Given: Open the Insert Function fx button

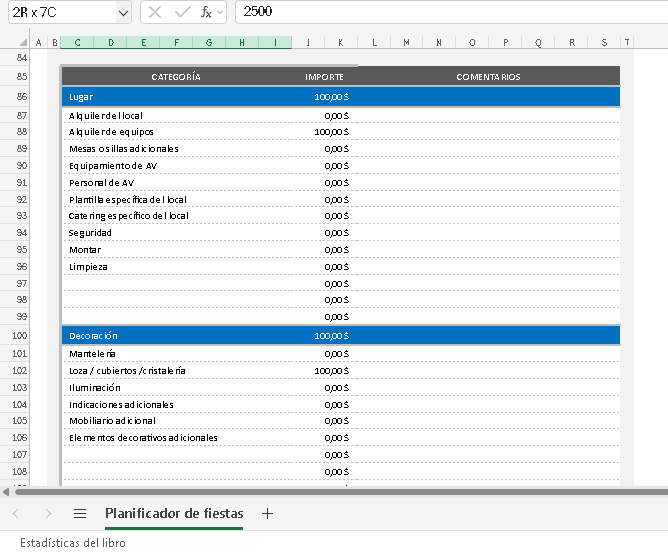Looking at the screenshot, I should [206, 12].
